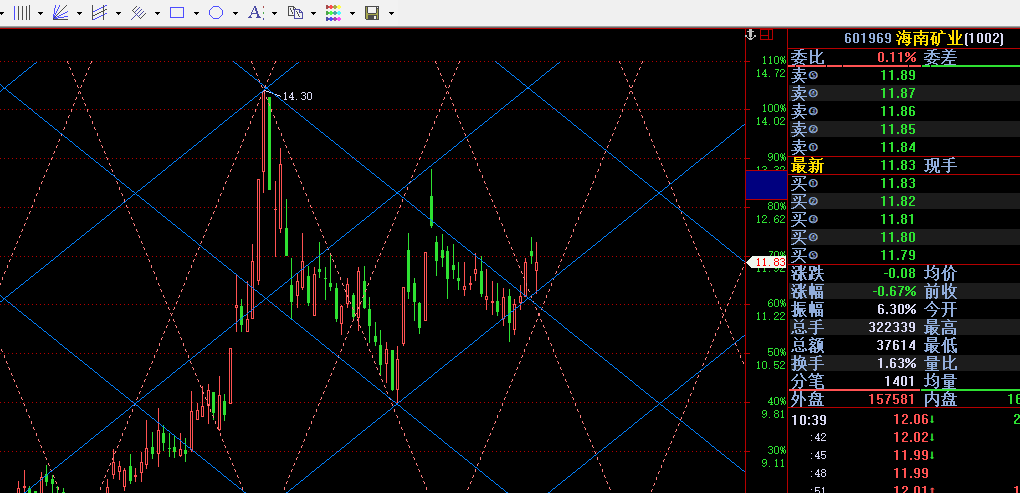This screenshot has height=493, width=1020.
Task: Click the copy drawings icon
Action: click(295, 12)
